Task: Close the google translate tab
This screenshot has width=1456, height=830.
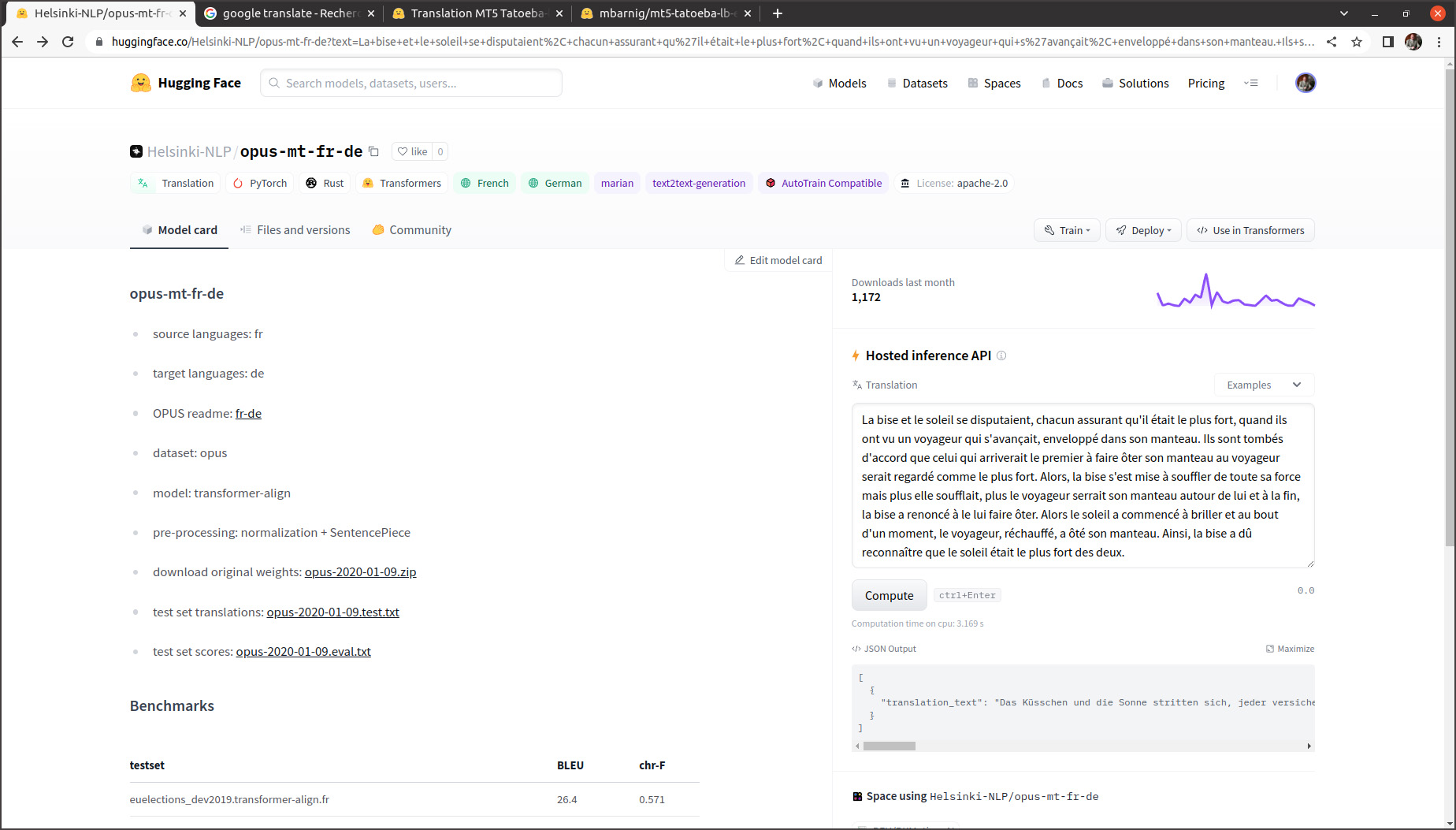Action: click(371, 13)
